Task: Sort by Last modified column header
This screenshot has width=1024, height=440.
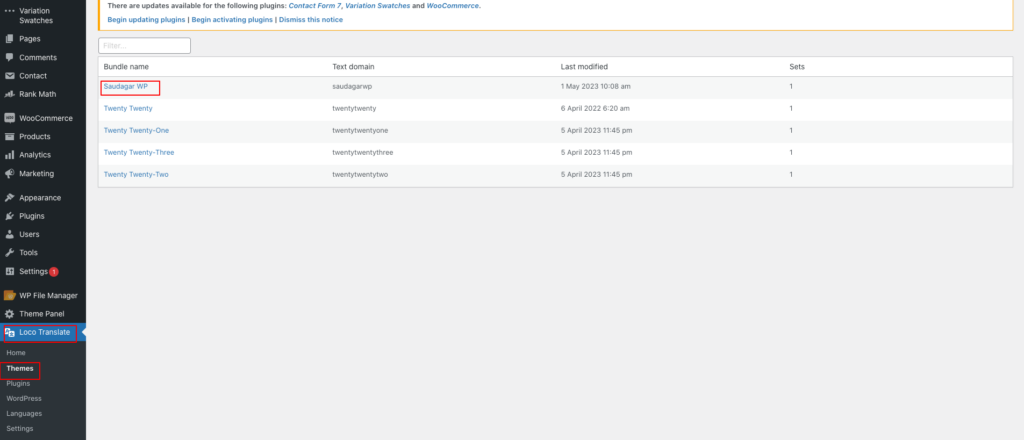Action: [x=584, y=67]
